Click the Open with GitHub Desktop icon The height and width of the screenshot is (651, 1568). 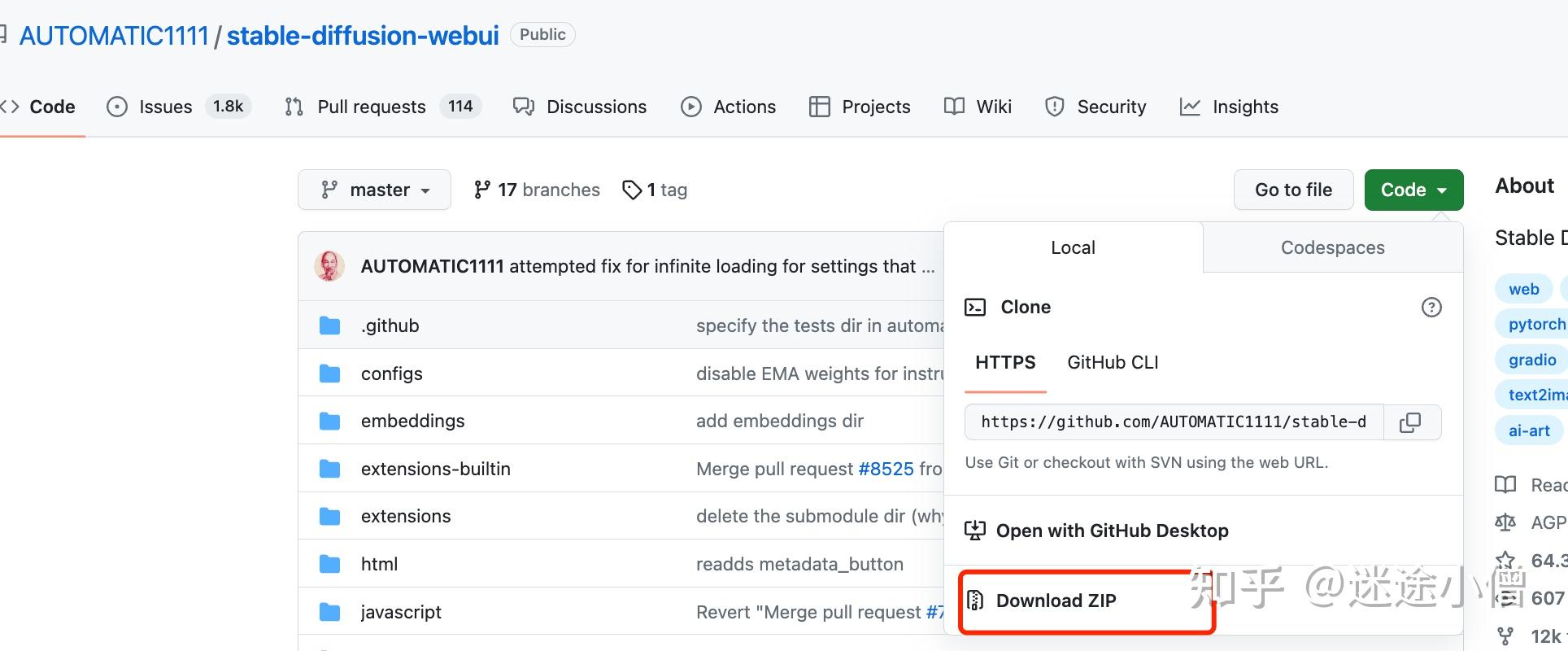974,531
